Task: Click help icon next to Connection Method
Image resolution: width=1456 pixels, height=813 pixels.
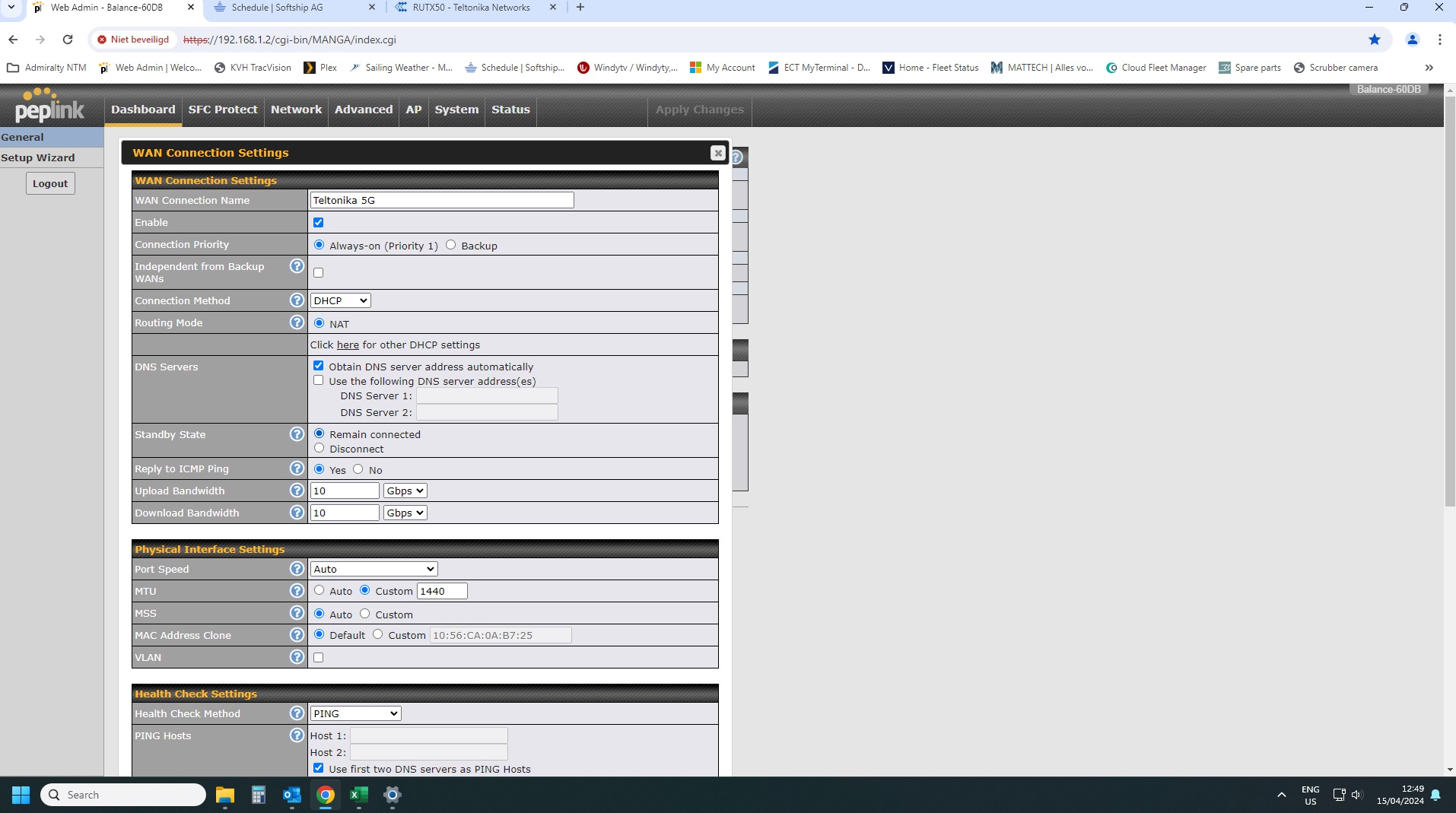Action: 297,300
